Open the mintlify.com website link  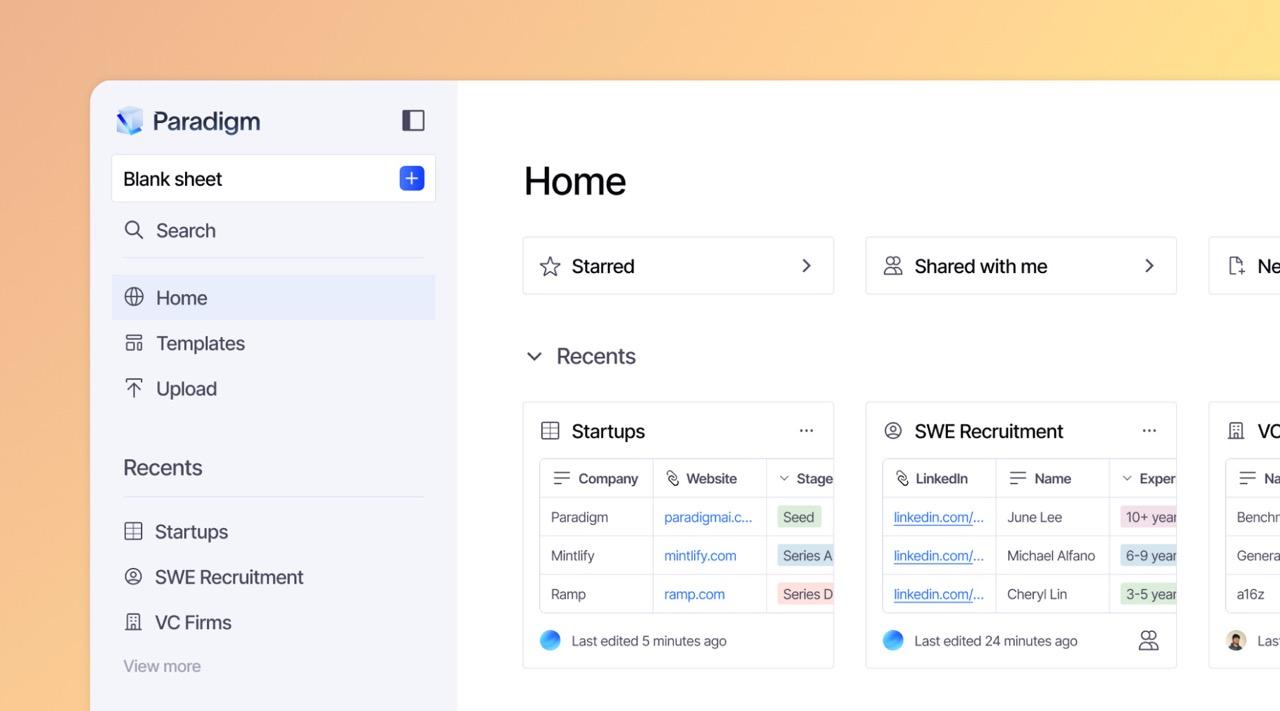pos(700,555)
